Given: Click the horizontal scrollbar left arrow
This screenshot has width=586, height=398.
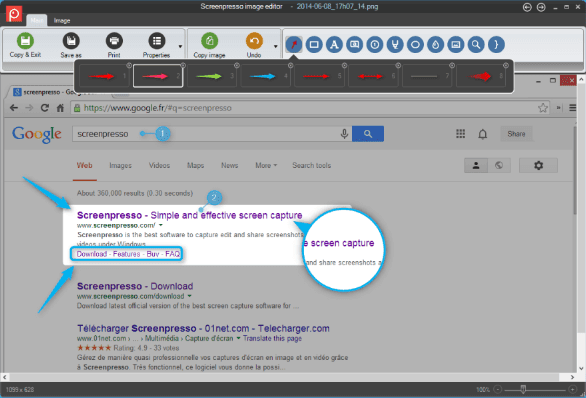Looking at the screenshot, I should [x=4, y=377].
